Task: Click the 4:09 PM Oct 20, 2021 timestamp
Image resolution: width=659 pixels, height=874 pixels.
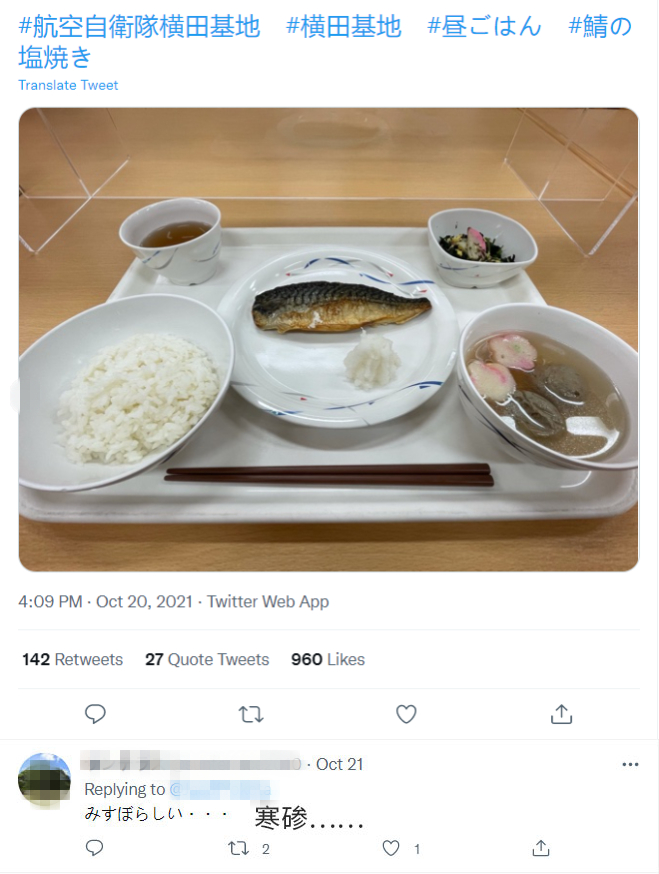Action: (x=105, y=602)
